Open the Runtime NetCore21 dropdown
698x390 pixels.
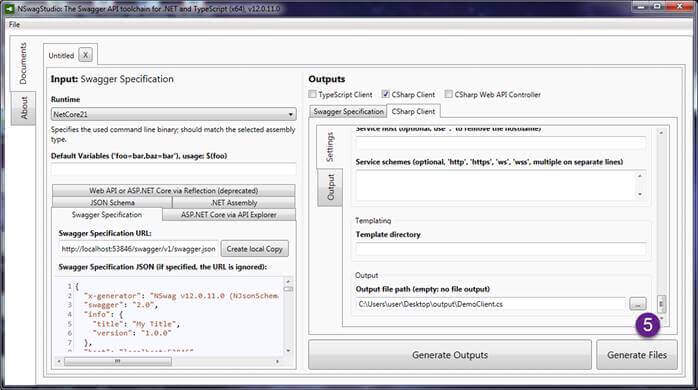pyautogui.click(x=173, y=114)
